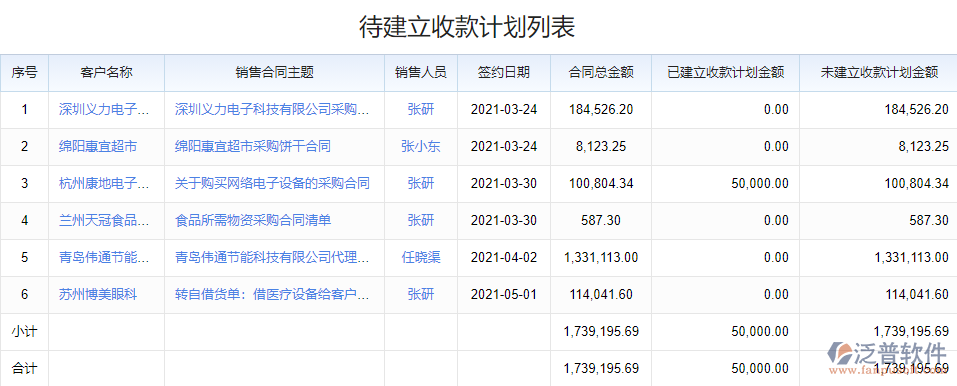Click salesperson 张小东
Image resolution: width=957 pixels, height=386 pixels.
point(421,147)
